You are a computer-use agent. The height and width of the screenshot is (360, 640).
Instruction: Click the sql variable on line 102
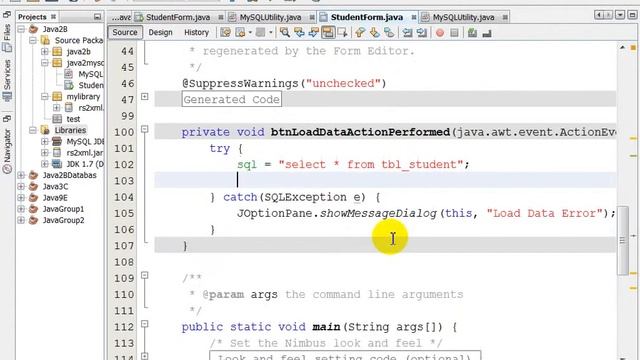[247, 164]
